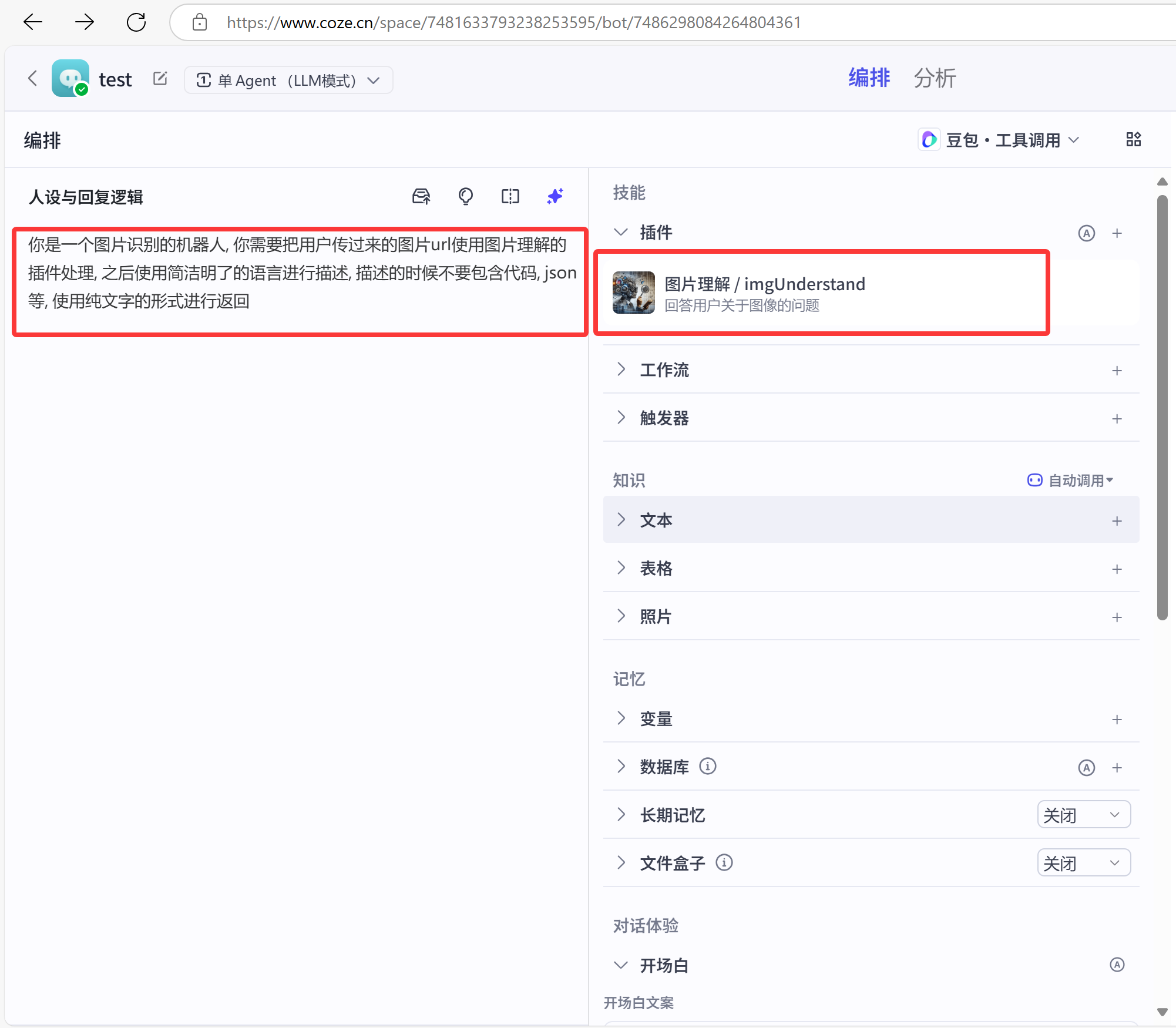
Task: Expand the 触发器 section
Action: tap(621, 418)
